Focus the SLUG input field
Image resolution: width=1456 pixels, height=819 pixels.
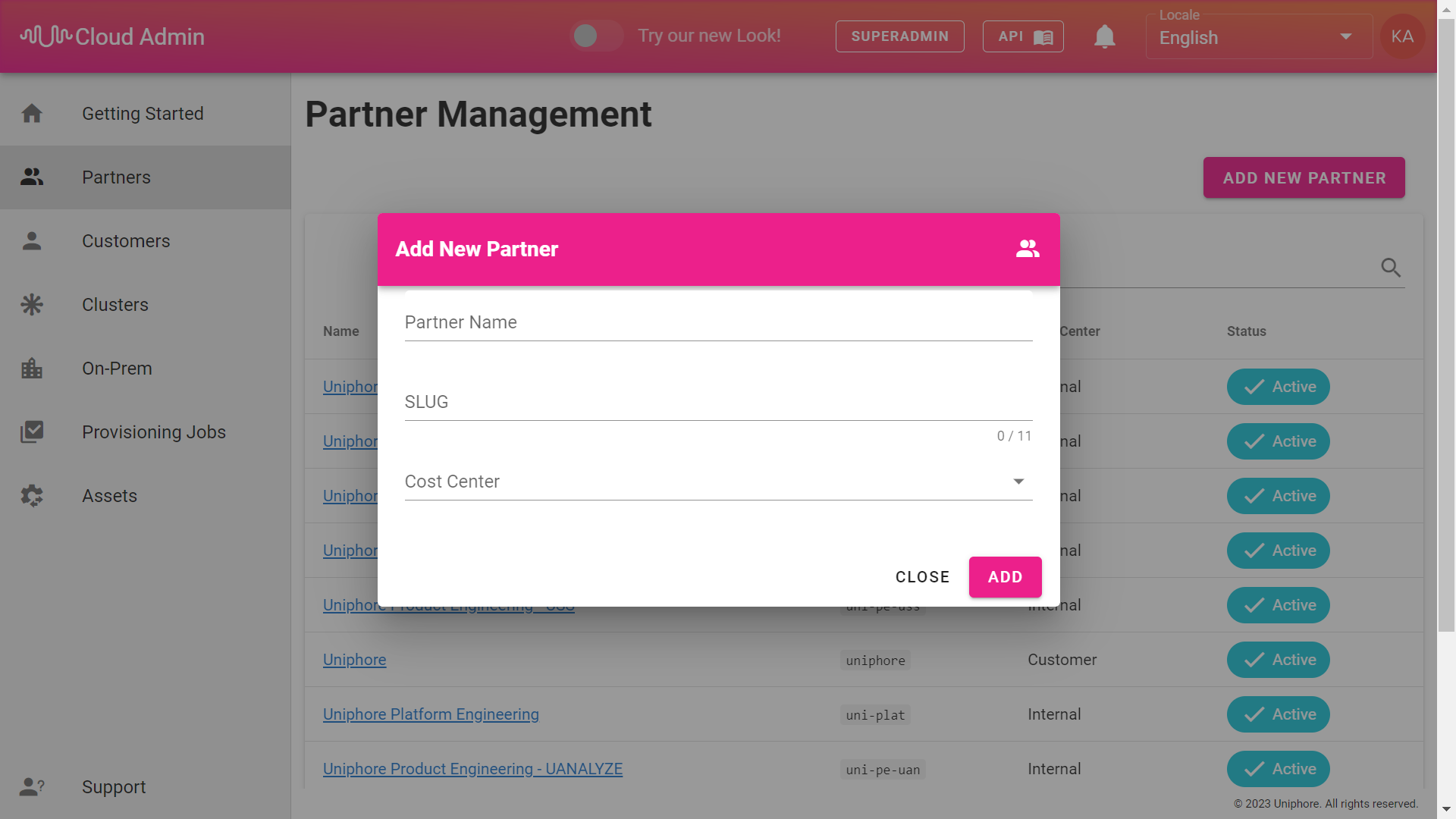coord(718,403)
